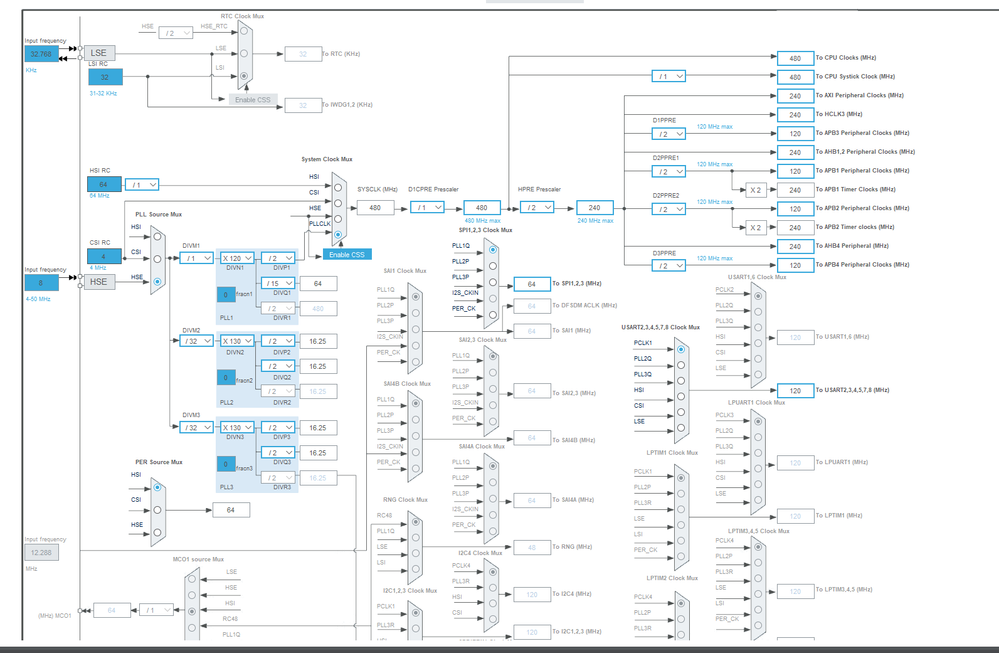Open the D1PPRE prescaler dropdown
The image size is (999, 653).
tap(669, 134)
